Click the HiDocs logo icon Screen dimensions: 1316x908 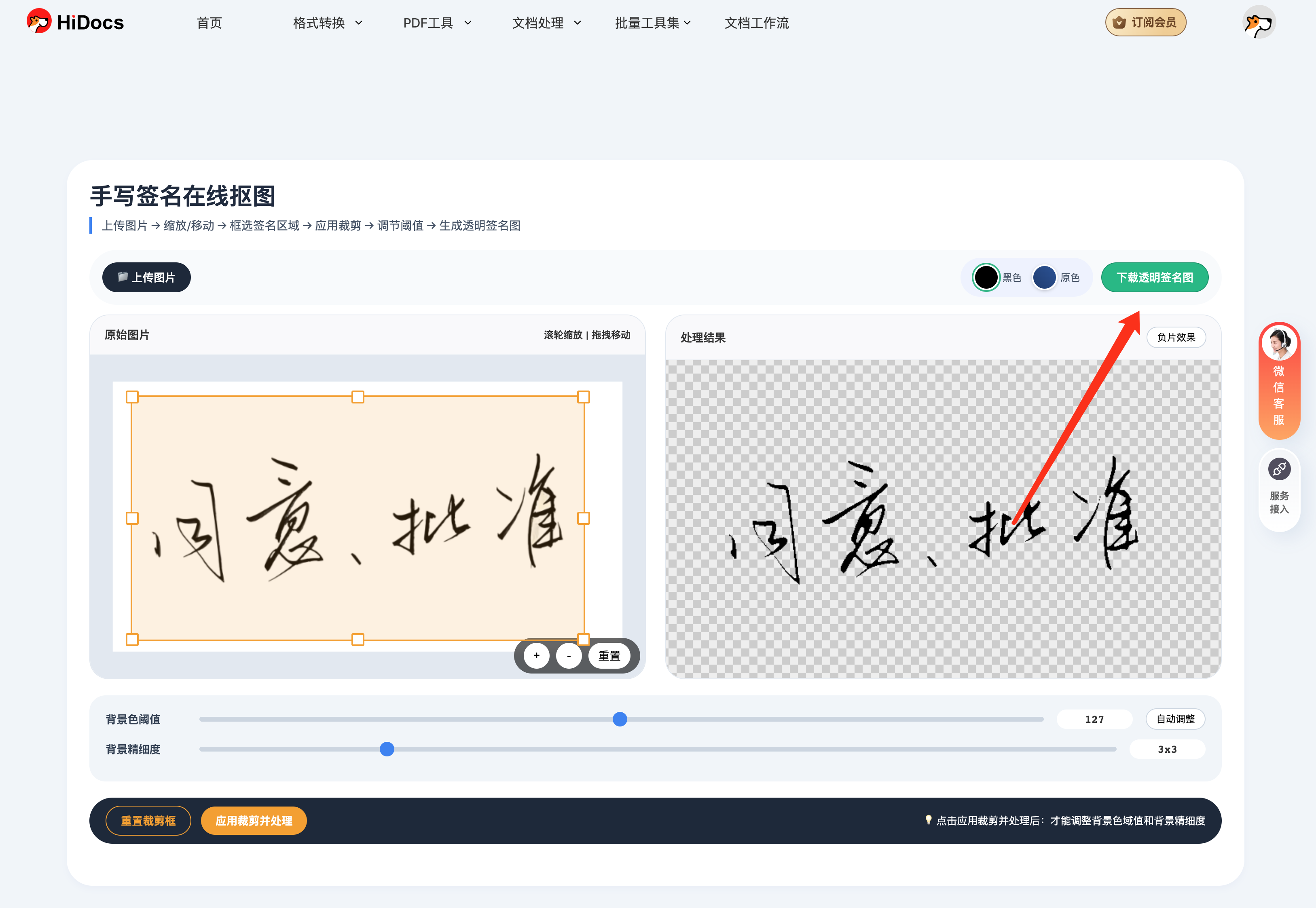tap(39, 21)
